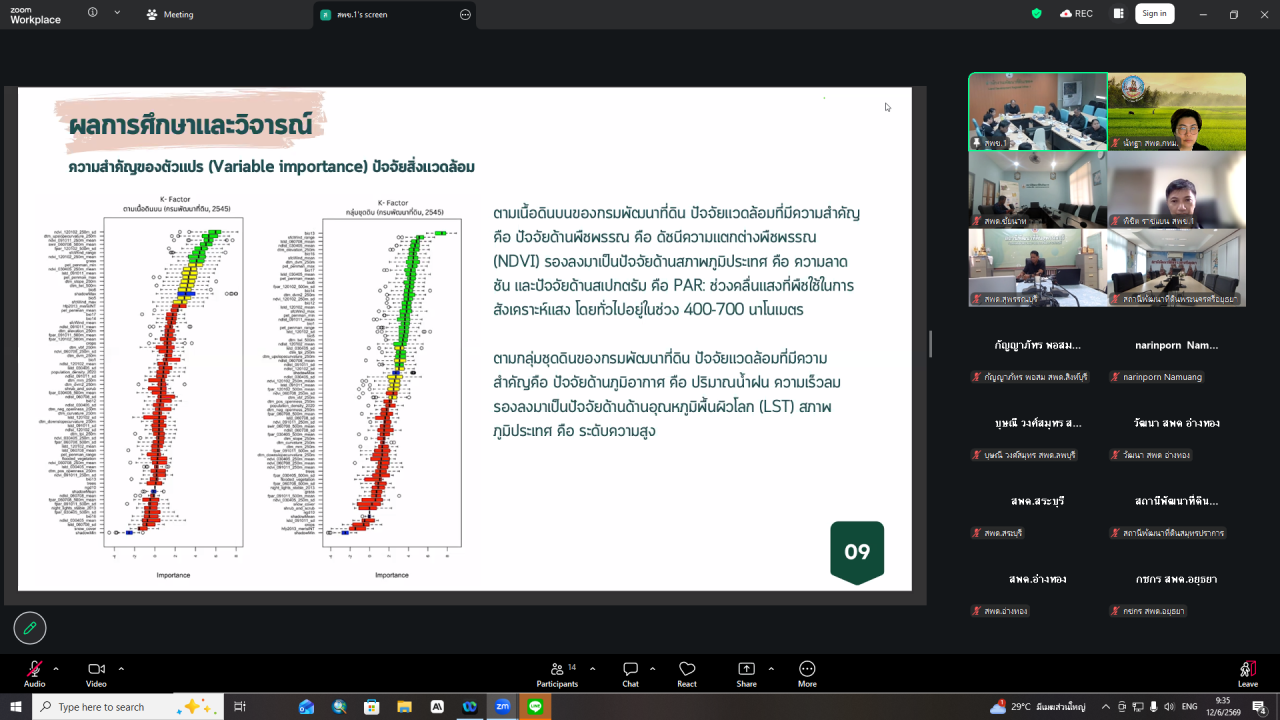Viewport: 1280px width, 720px height.
Task: Open the Chat panel
Action: click(x=630, y=673)
